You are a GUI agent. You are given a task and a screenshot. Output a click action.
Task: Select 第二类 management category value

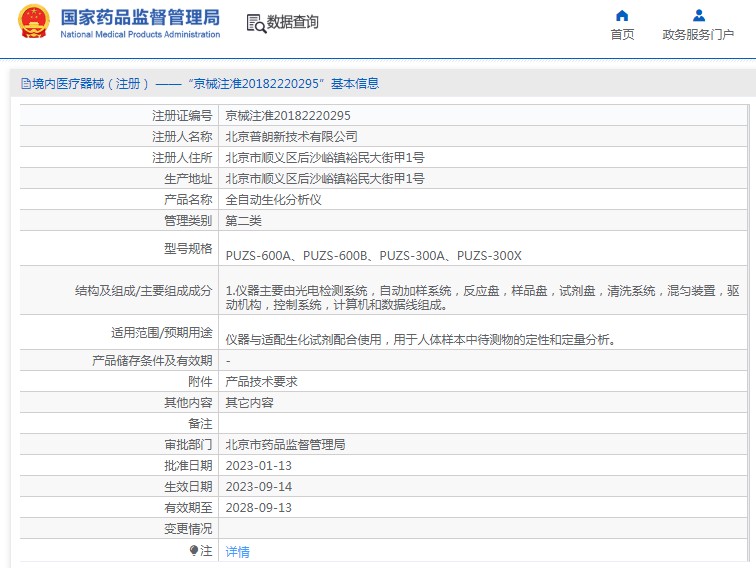click(x=243, y=221)
